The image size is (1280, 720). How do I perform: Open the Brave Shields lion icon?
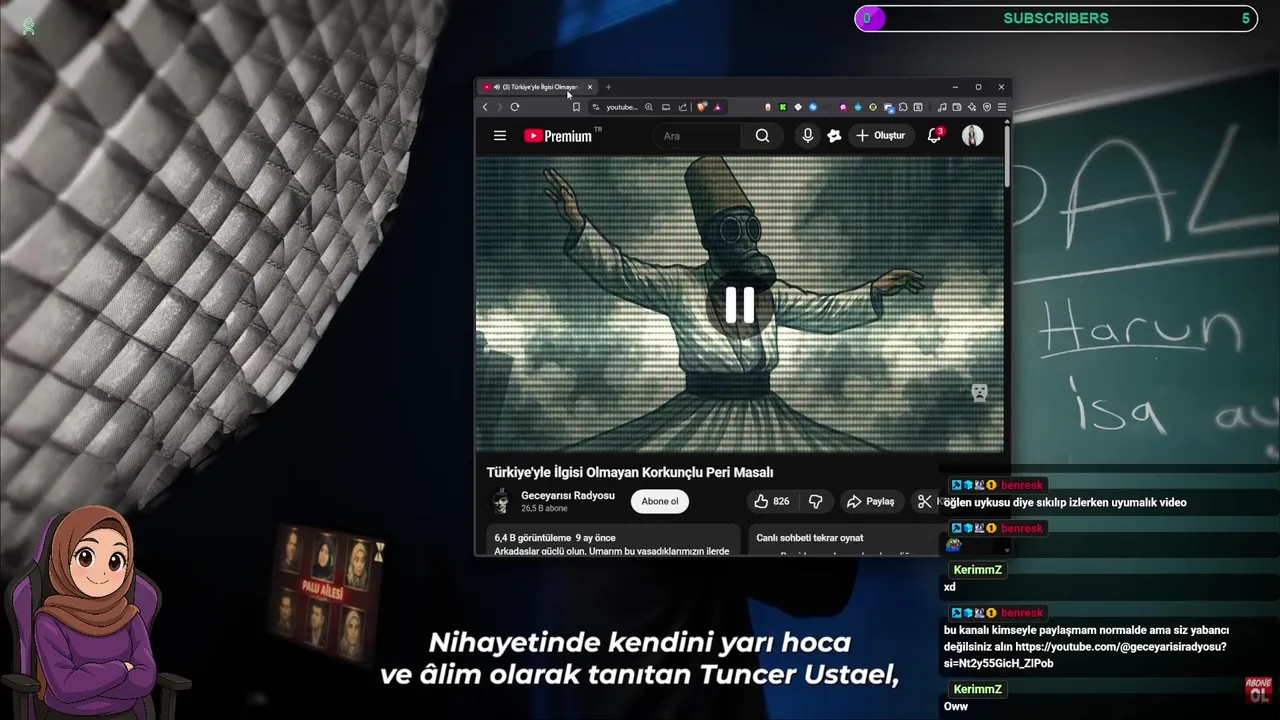[x=702, y=107]
